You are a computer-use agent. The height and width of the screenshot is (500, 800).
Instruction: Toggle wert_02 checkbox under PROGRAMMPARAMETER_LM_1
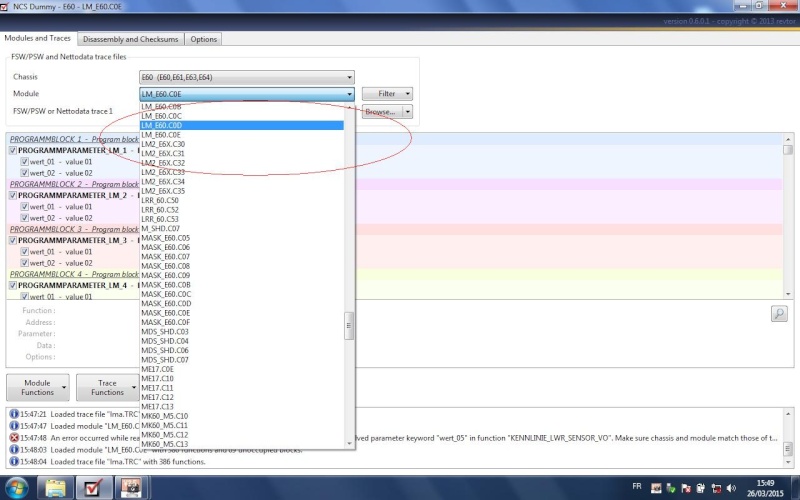tap(24, 173)
